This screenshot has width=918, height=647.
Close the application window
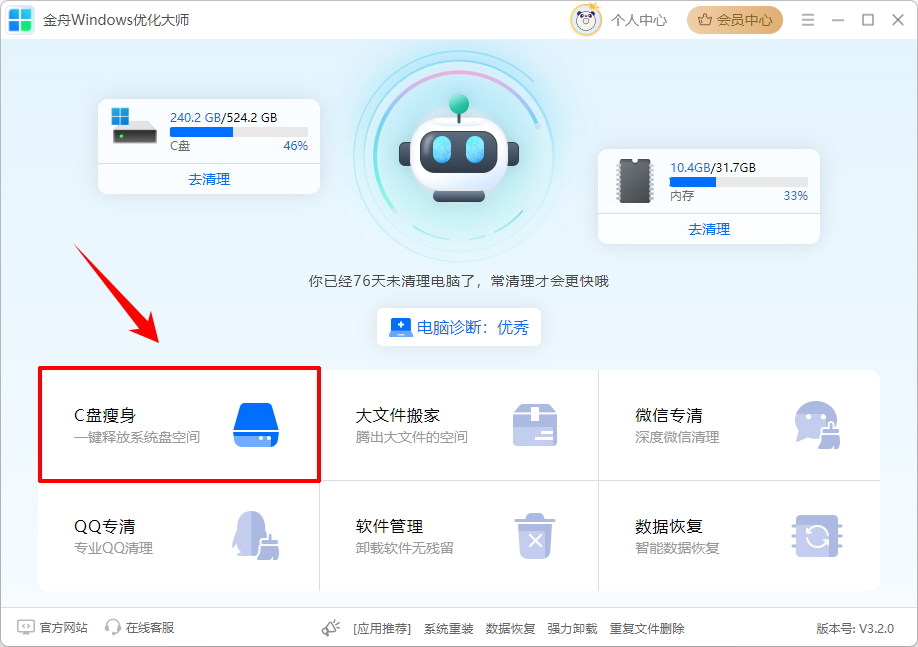(898, 20)
